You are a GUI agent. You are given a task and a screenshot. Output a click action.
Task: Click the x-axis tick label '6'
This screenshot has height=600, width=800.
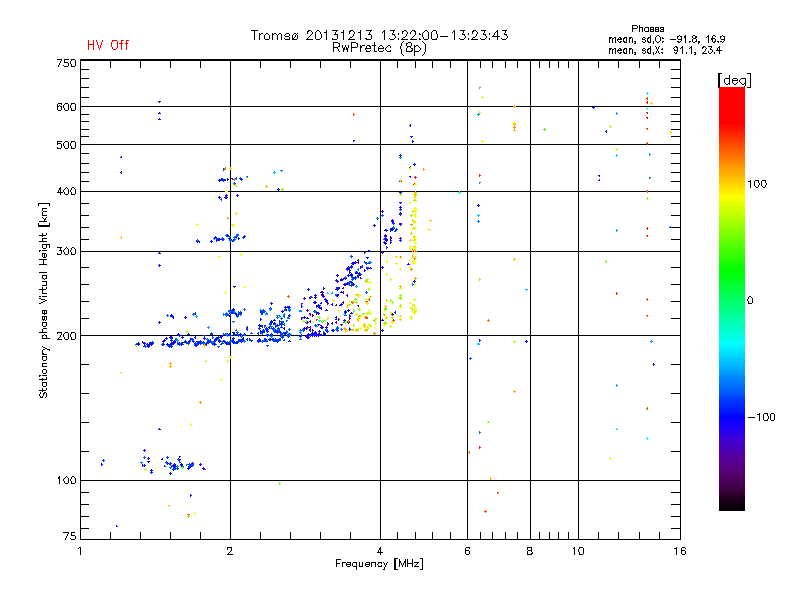coord(467,551)
